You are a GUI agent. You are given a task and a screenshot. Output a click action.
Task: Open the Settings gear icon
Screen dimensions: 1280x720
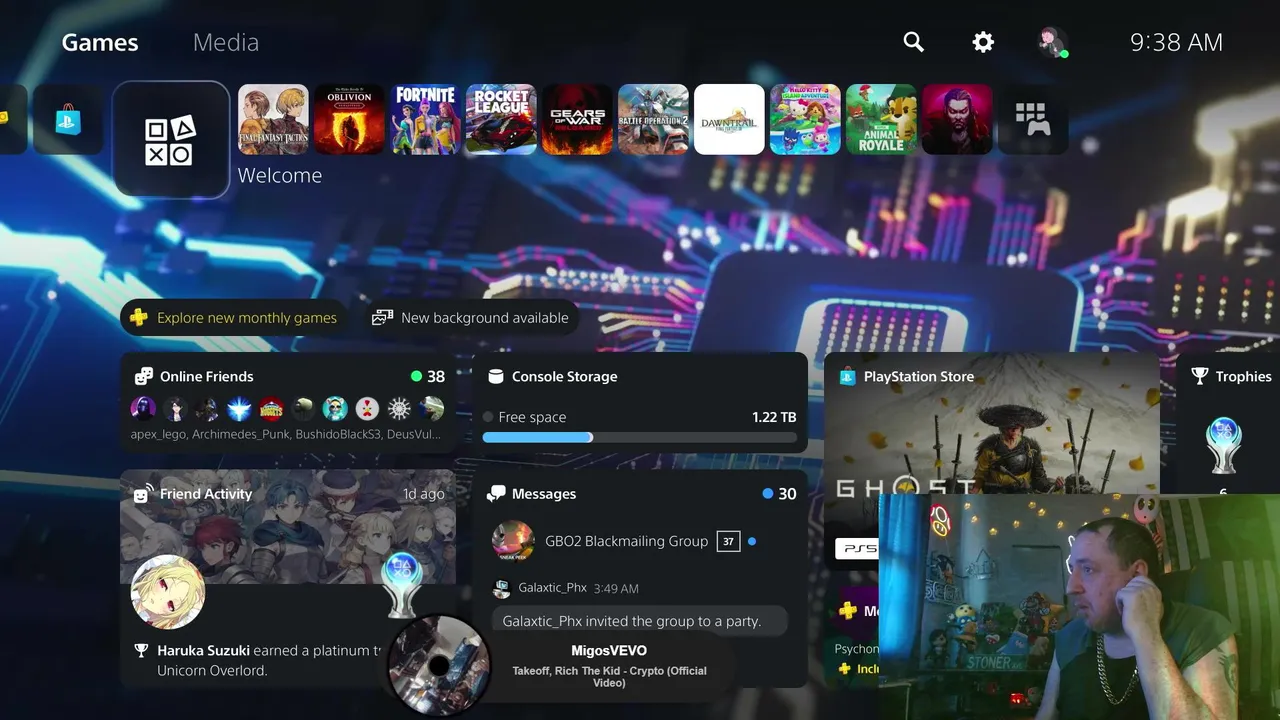point(983,42)
